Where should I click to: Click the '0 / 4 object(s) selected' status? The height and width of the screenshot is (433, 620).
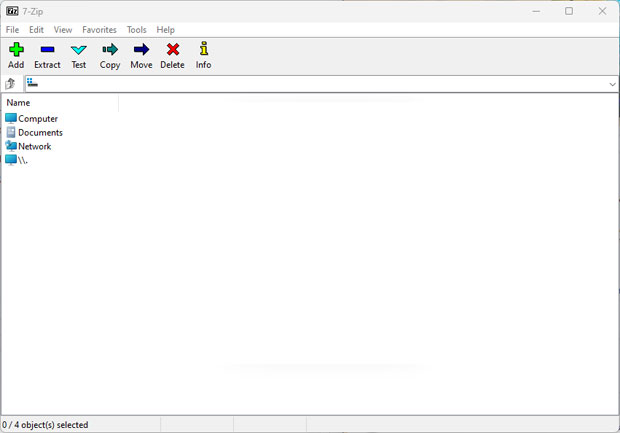tap(45, 425)
